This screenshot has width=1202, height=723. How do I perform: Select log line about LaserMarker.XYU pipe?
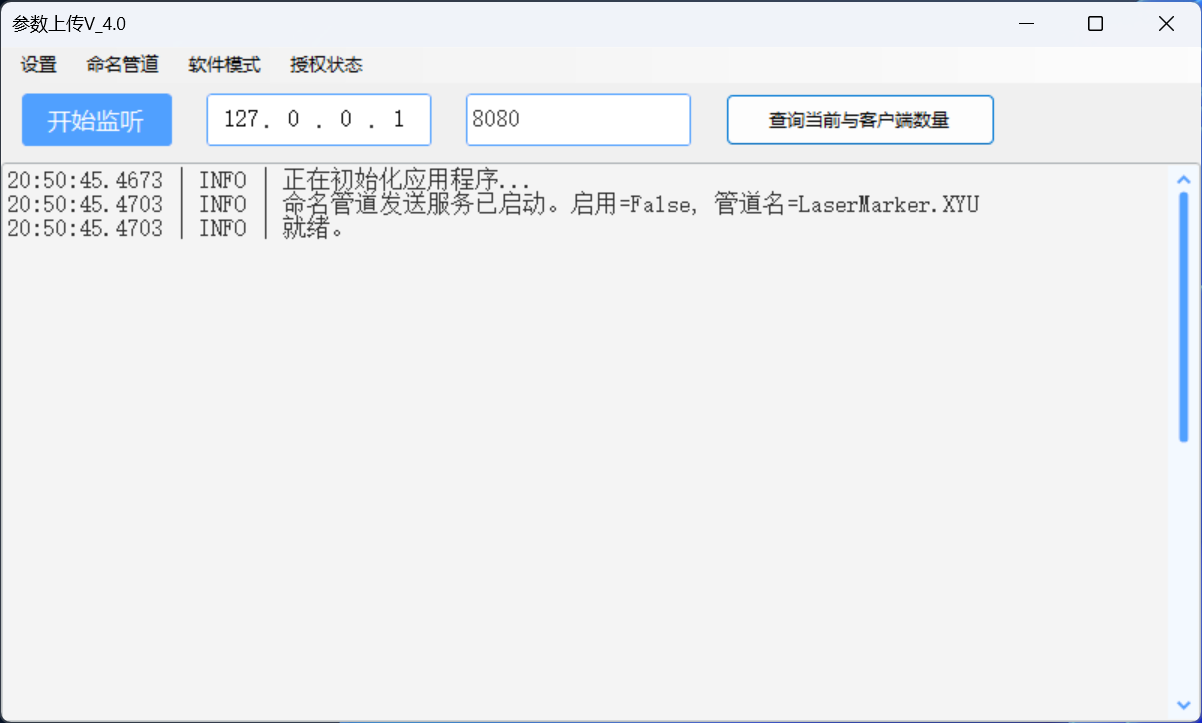tap(493, 205)
